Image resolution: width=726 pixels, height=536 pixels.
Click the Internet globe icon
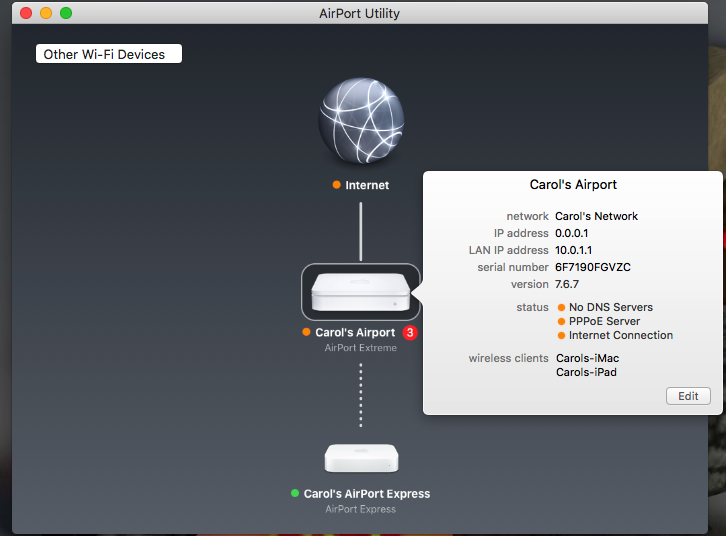(361, 120)
